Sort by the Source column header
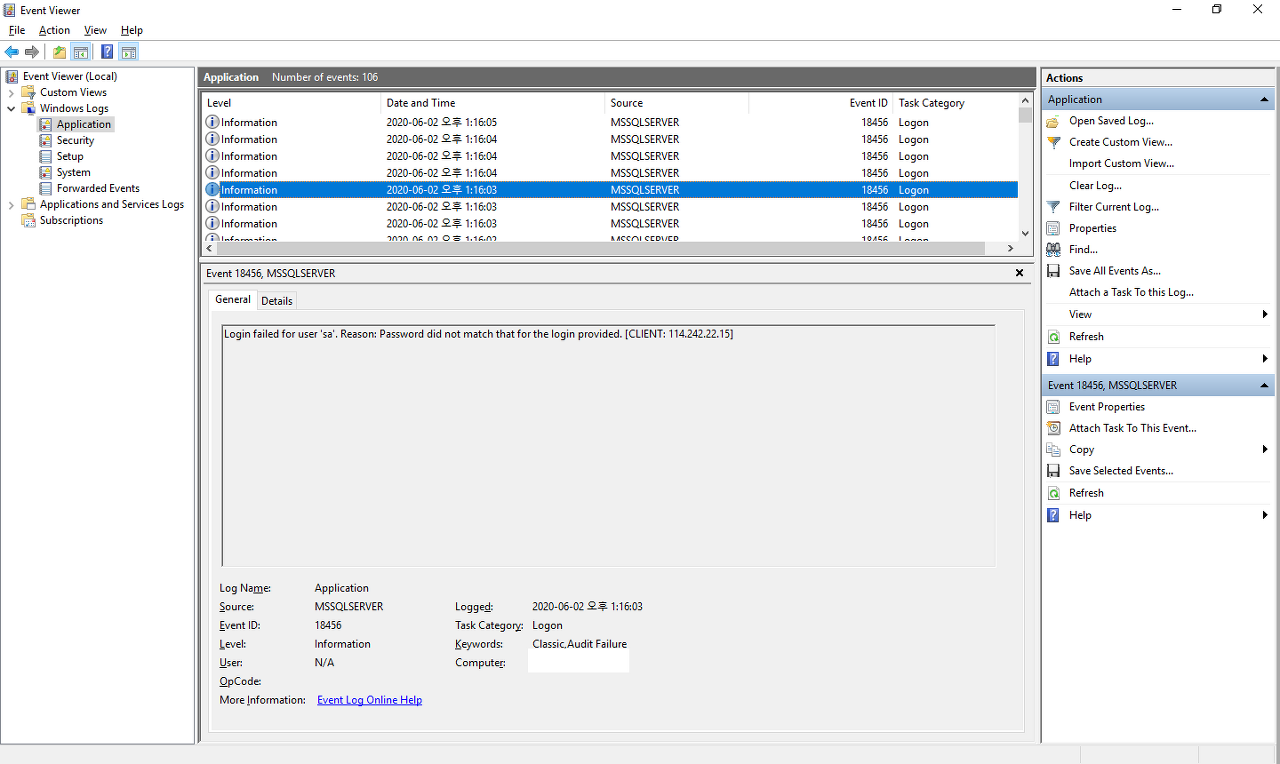Viewport: 1280px width, 764px height. [x=677, y=103]
